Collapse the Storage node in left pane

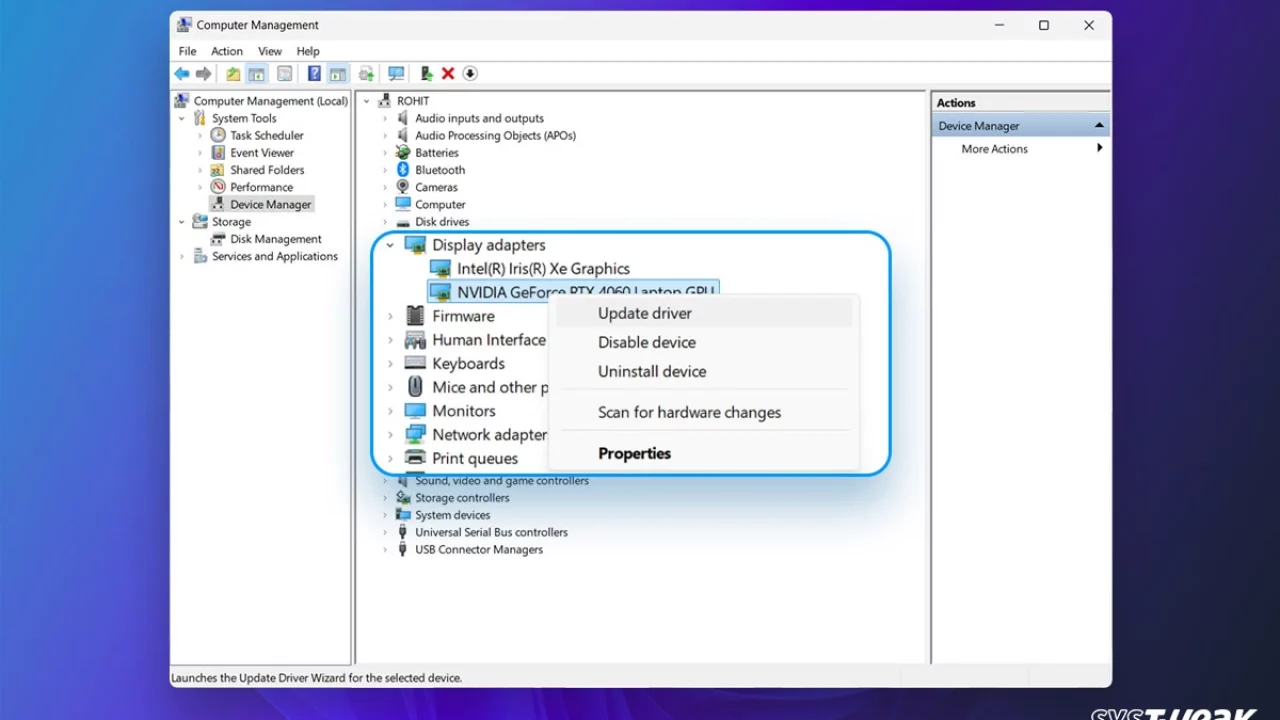[182, 222]
